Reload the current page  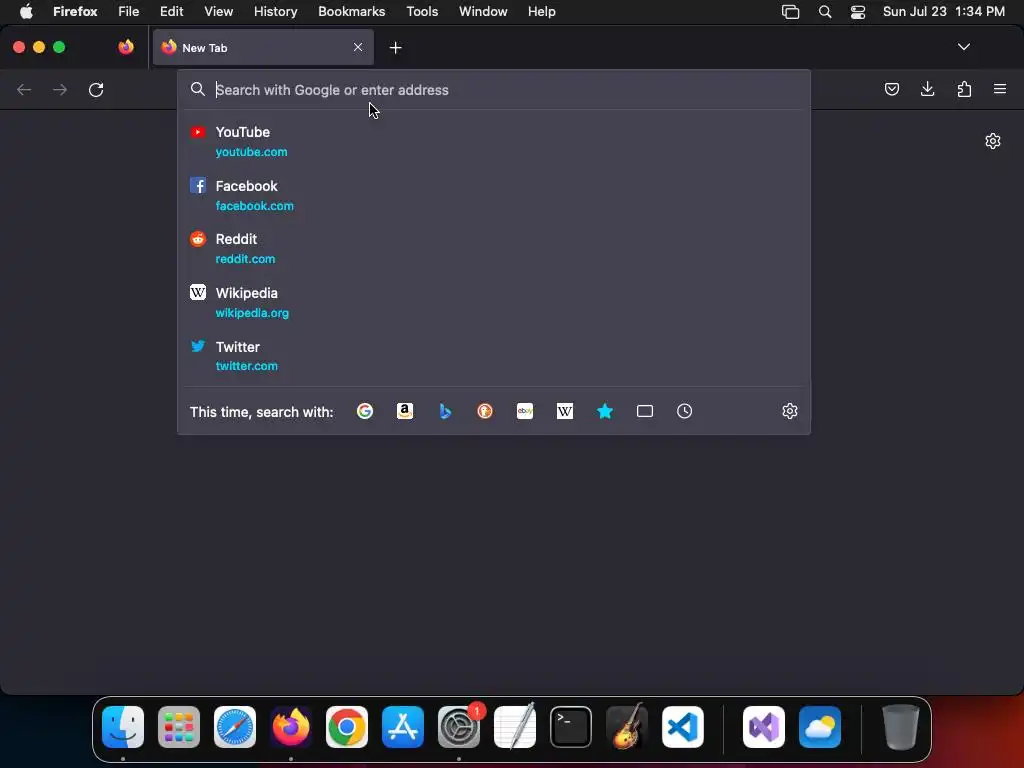coord(96,89)
